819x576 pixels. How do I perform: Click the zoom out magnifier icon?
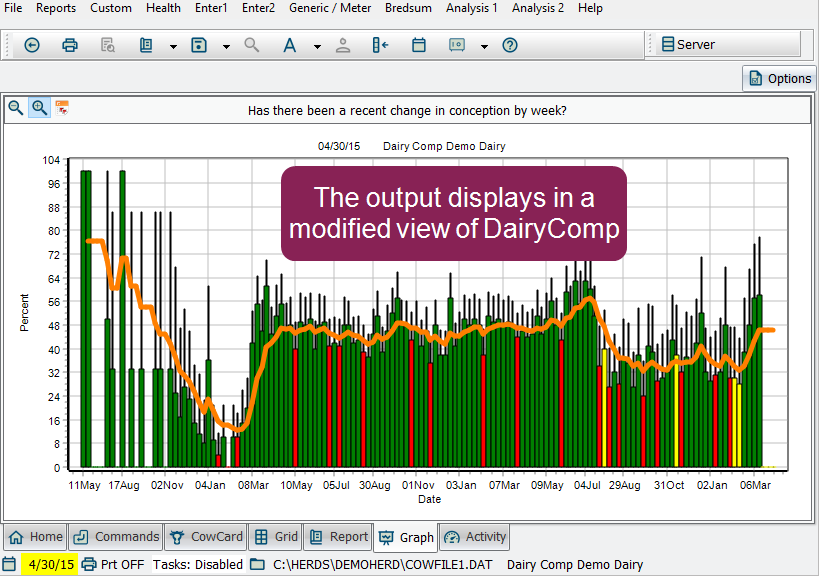pos(17,108)
